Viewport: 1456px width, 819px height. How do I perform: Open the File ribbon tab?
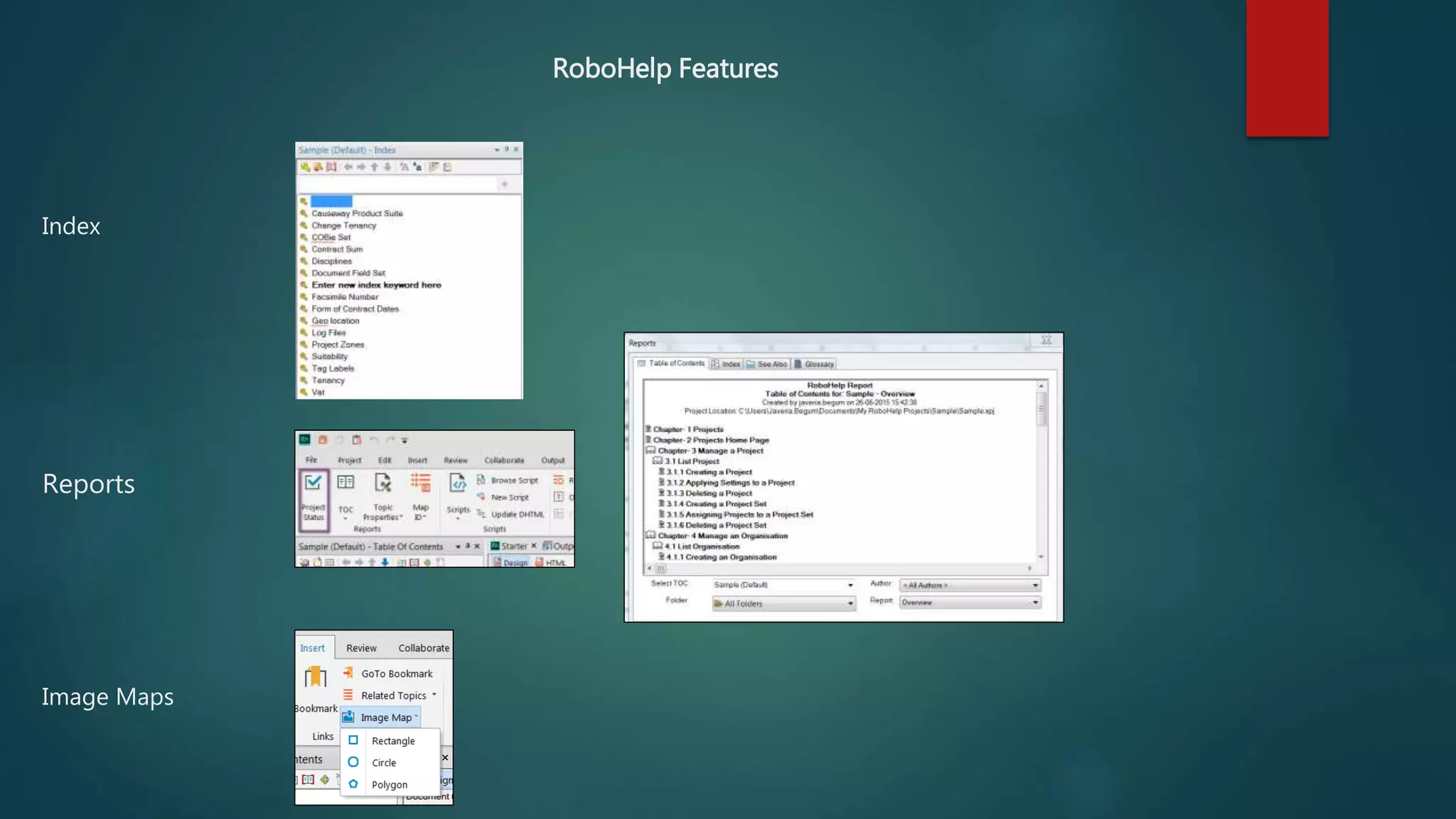tap(311, 460)
